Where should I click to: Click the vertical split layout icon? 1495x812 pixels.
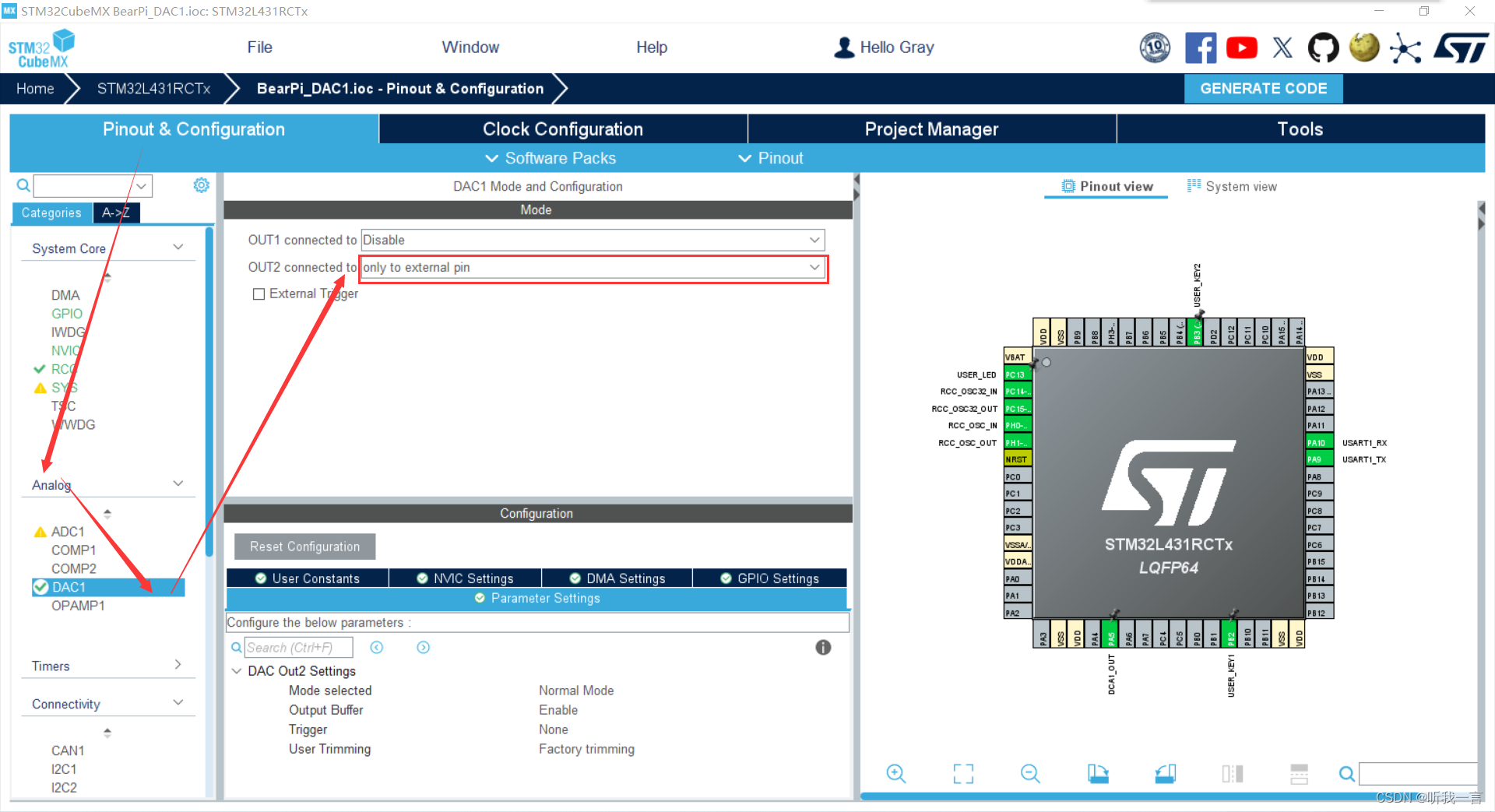pos(1233,773)
